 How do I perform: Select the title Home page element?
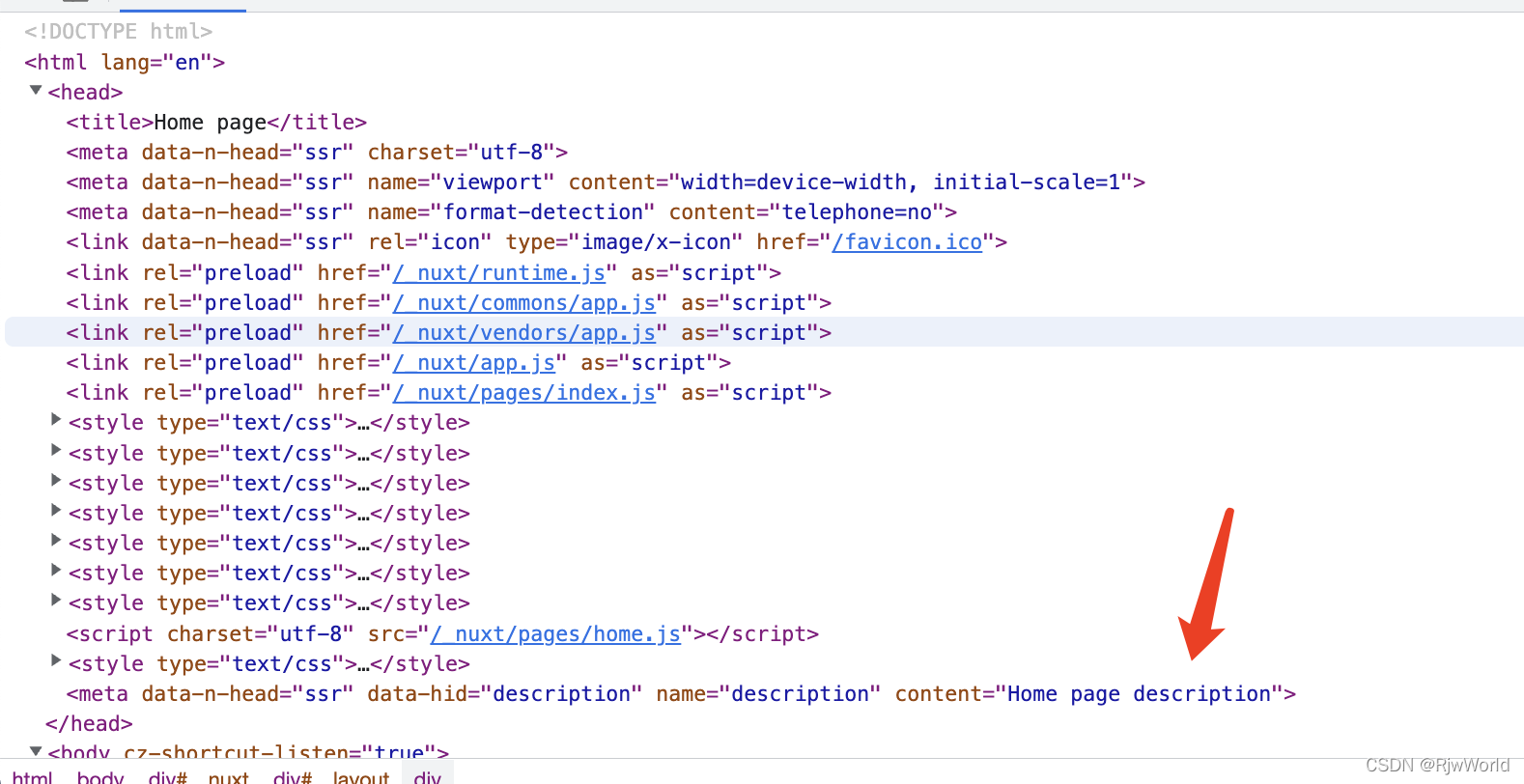tap(216, 123)
